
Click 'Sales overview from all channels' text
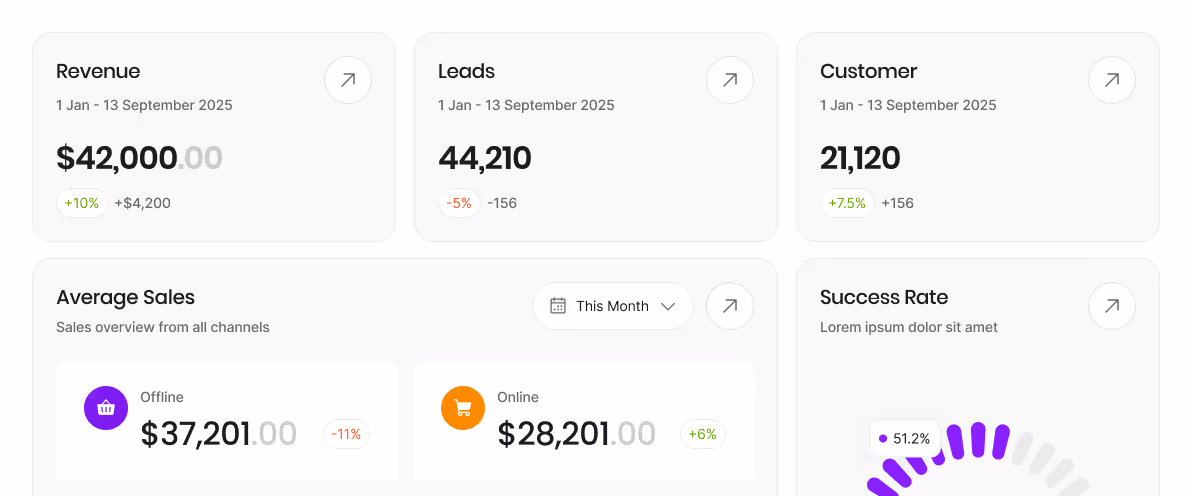coord(163,328)
